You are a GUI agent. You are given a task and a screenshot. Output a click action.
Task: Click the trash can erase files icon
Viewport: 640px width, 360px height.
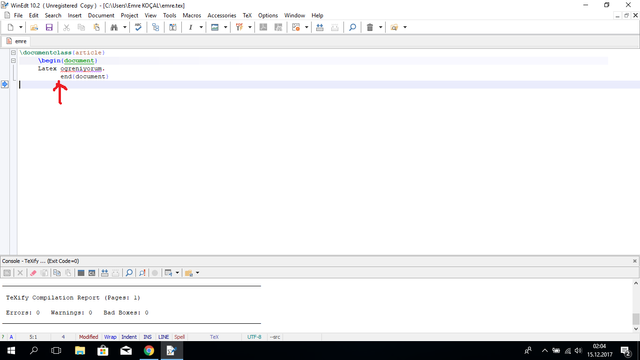click(x=370, y=27)
